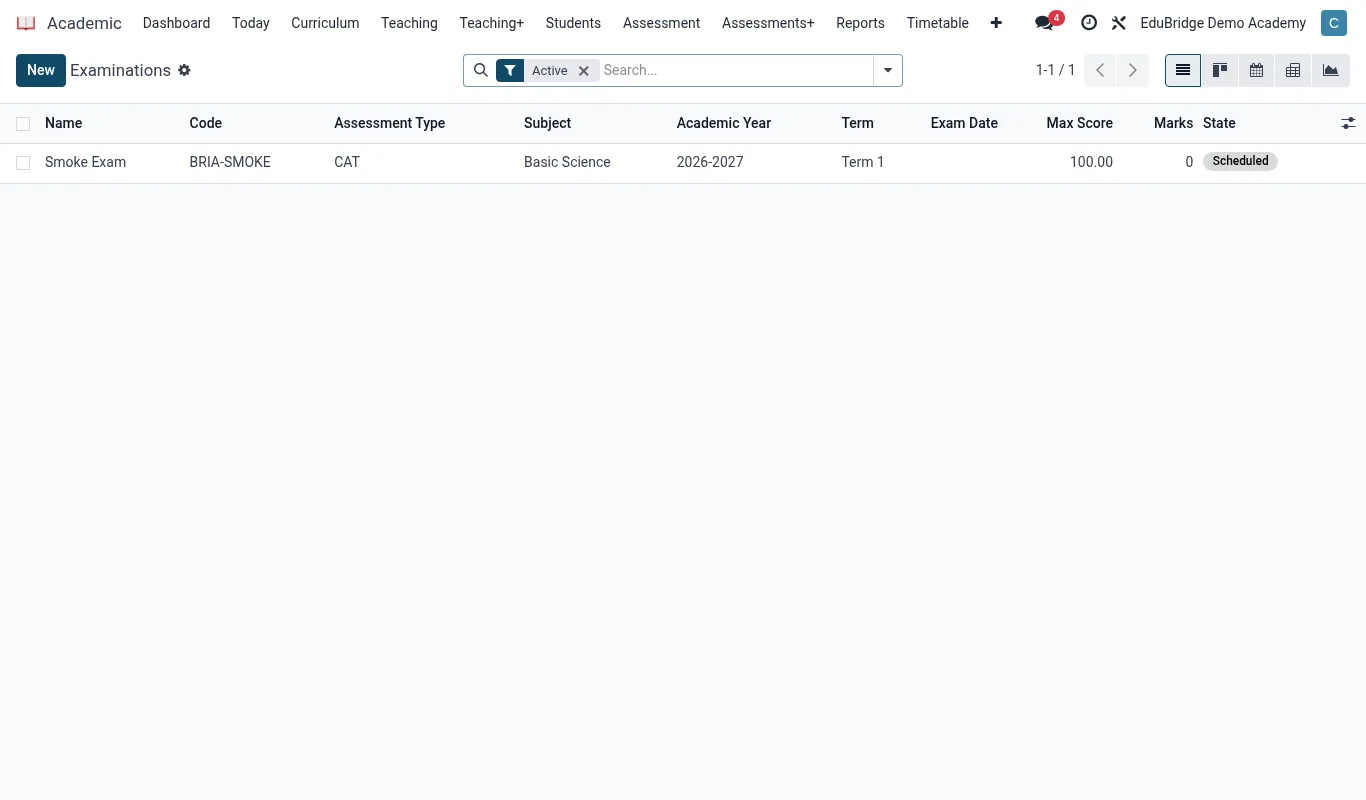Click the Academic app name
The width and height of the screenshot is (1366, 800).
84,23
